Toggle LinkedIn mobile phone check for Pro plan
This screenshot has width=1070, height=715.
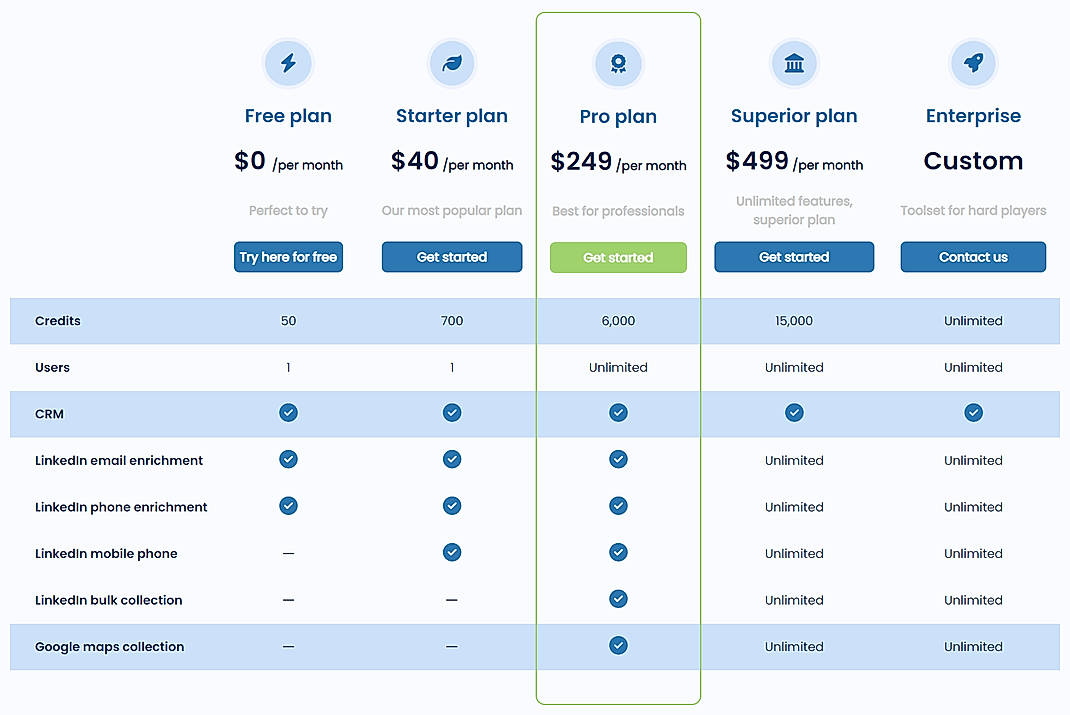pos(618,552)
